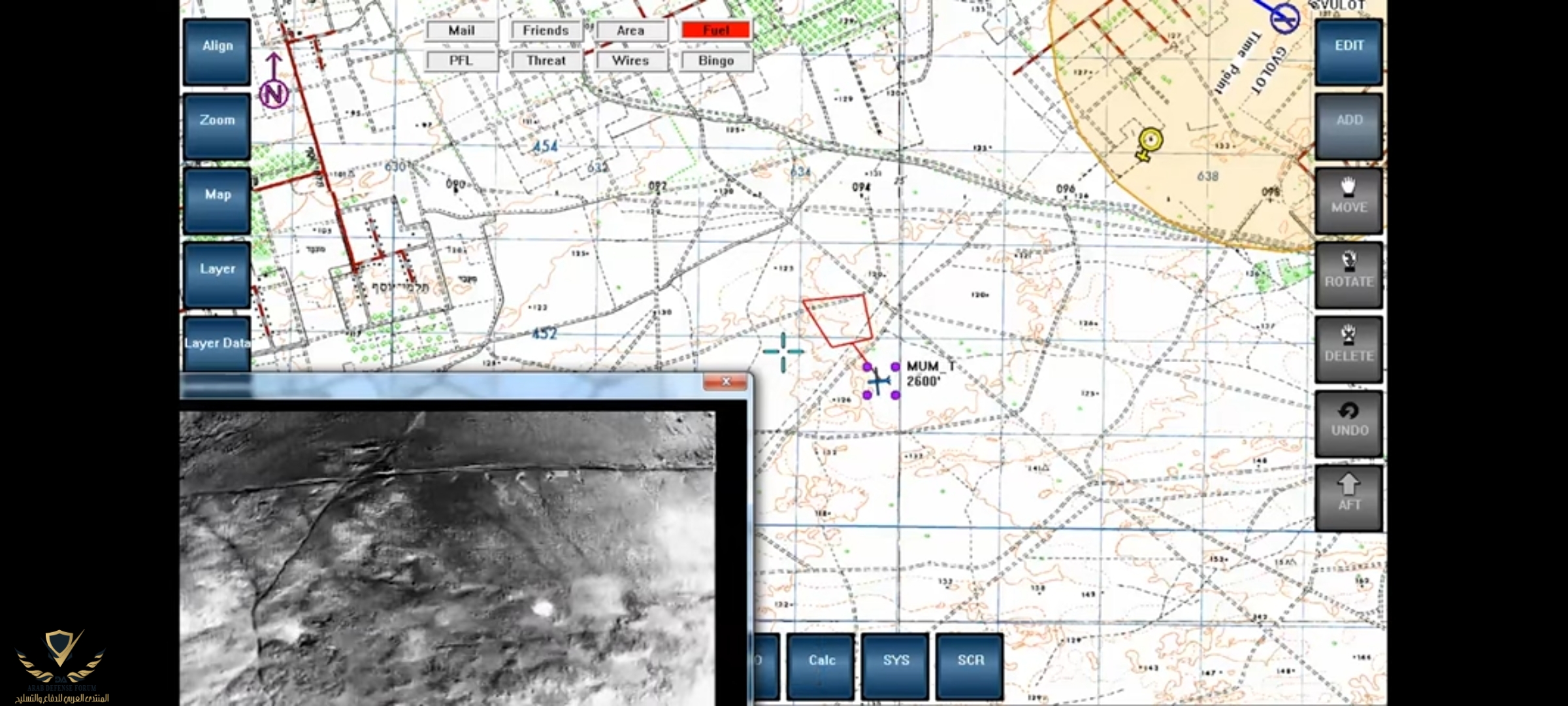Image resolution: width=1568 pixels, height=706 pixels.
Task: Click the UNDO arrow button
Action: [1348, 423]
